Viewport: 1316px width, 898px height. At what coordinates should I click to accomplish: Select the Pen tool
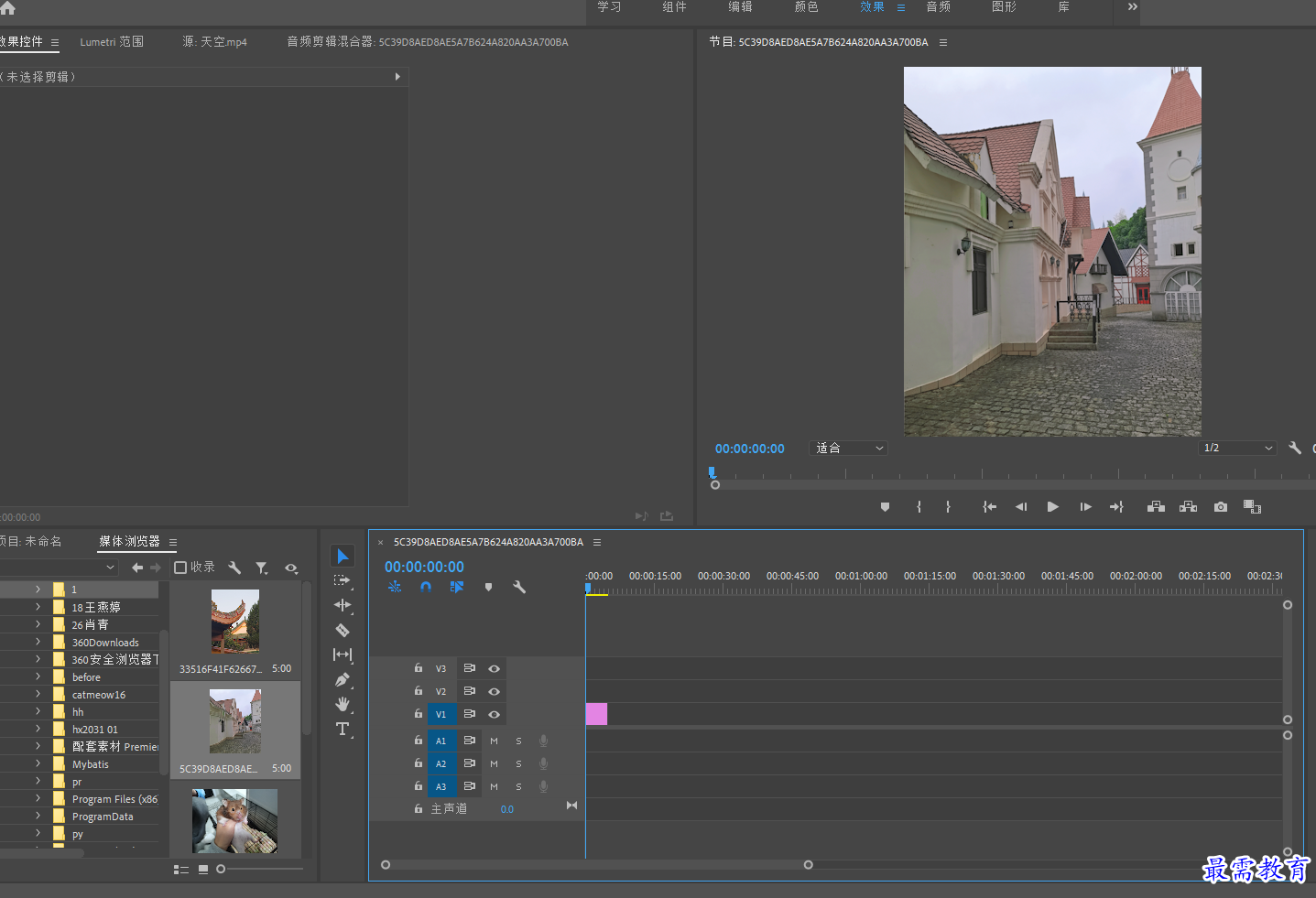point(343,679)
